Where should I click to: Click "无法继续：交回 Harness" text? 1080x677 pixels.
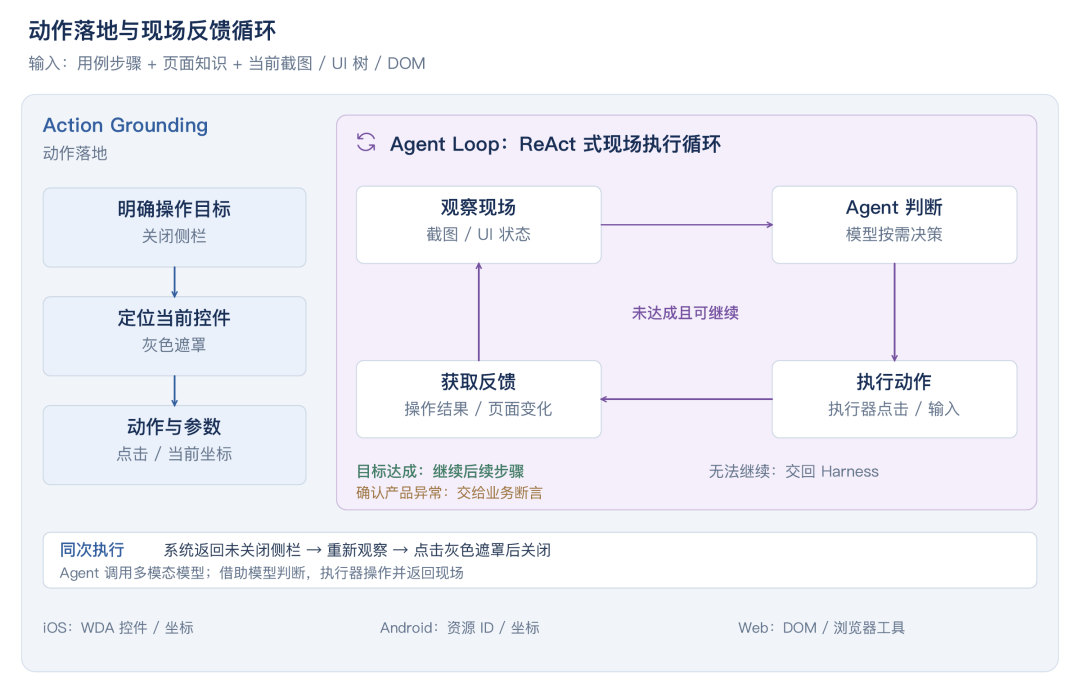(x=793, y=471)
